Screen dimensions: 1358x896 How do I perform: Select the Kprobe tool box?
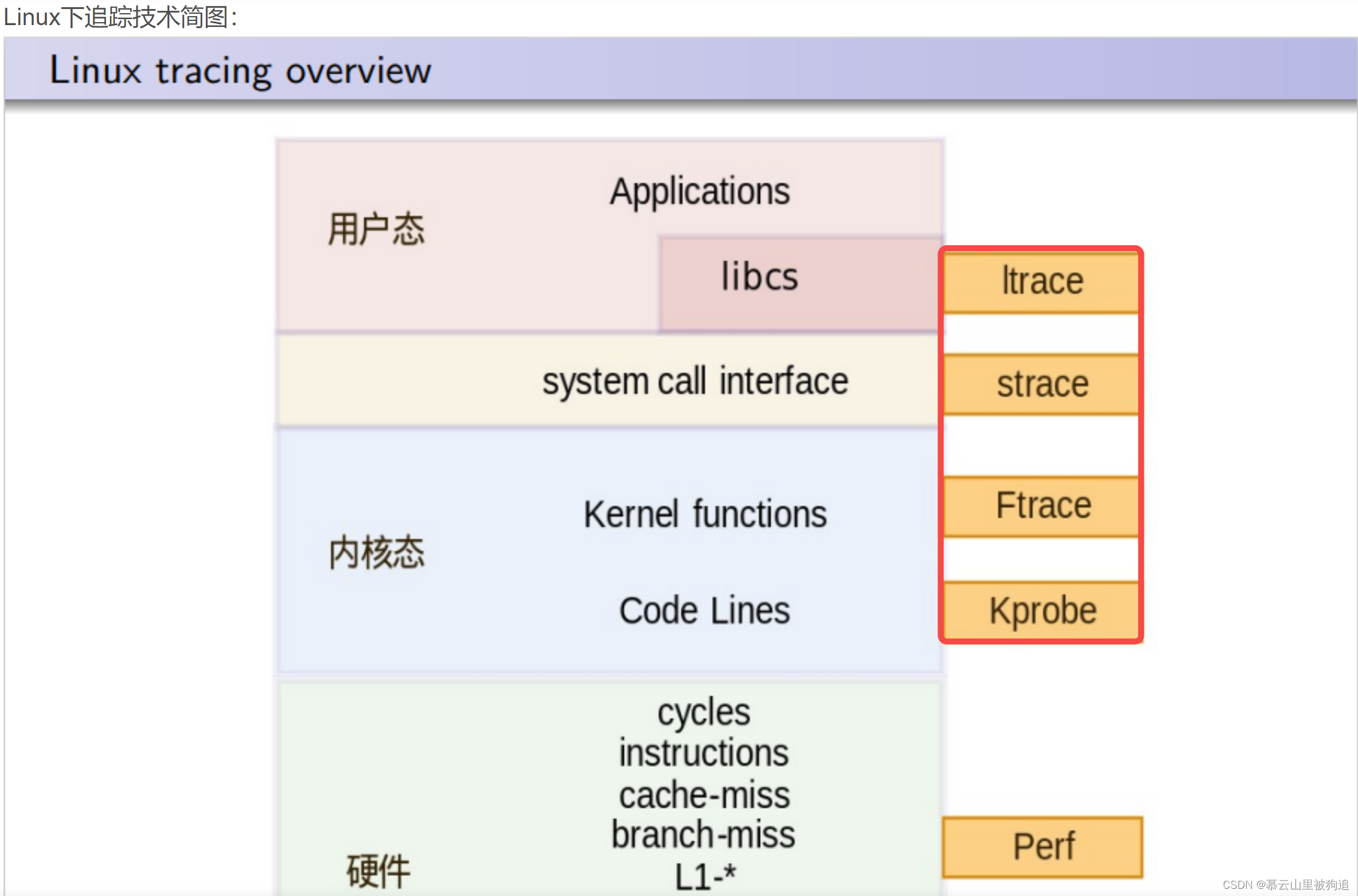(1040, 609)
